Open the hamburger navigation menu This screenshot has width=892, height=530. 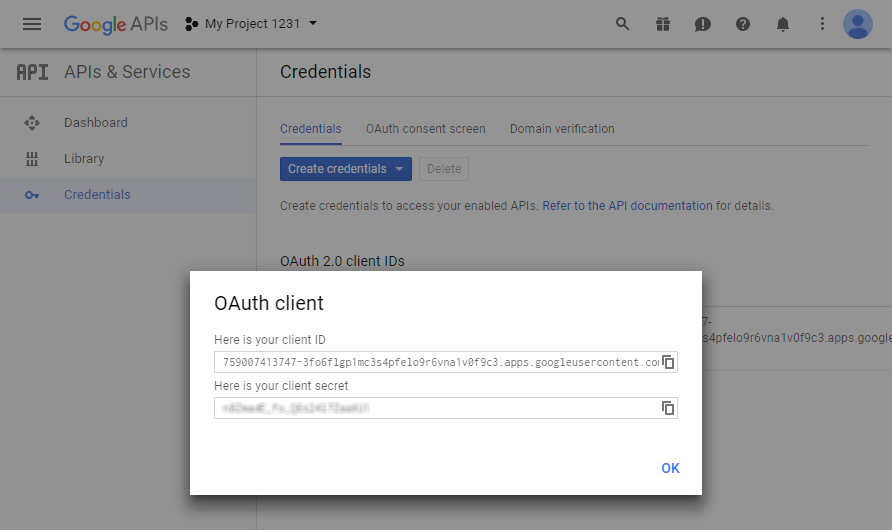32,24
